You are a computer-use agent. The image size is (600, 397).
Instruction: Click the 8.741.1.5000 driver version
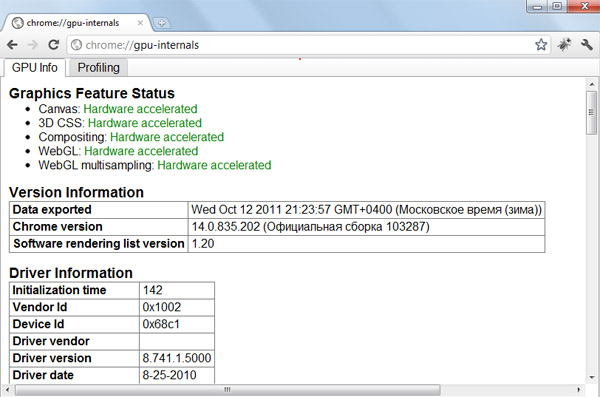tap(177, 358)
